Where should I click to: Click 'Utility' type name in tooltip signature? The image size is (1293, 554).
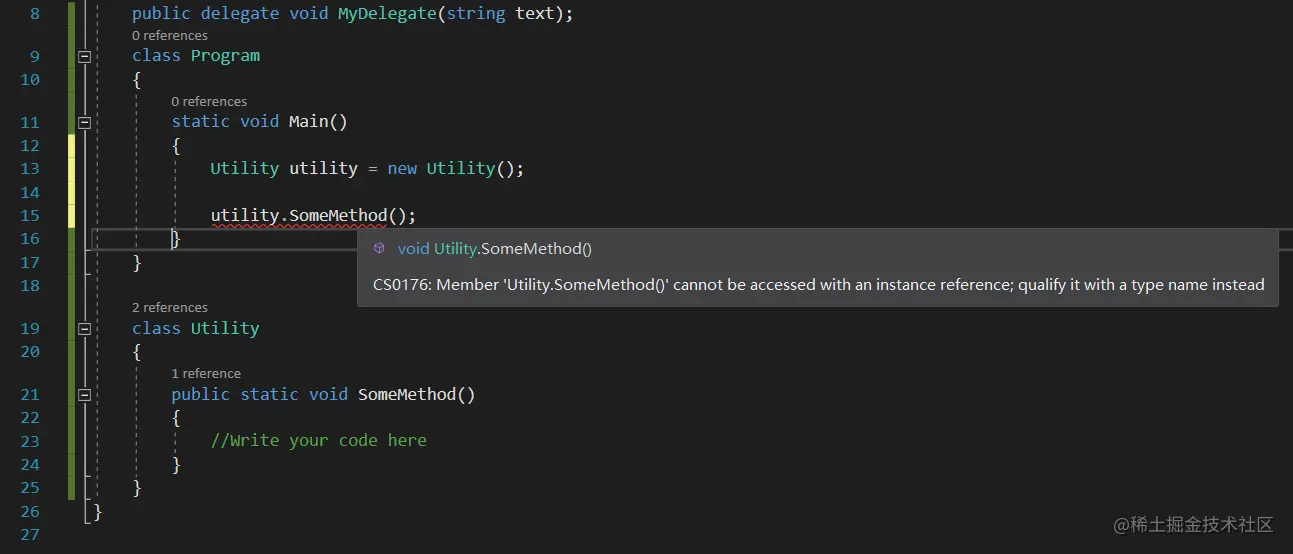pyautogui.click(x=455, y=248)
